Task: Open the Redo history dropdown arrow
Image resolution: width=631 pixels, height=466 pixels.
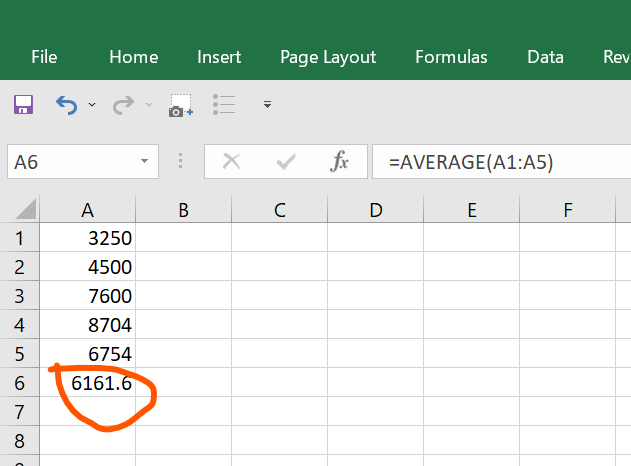Action: [x=149, y=105]
